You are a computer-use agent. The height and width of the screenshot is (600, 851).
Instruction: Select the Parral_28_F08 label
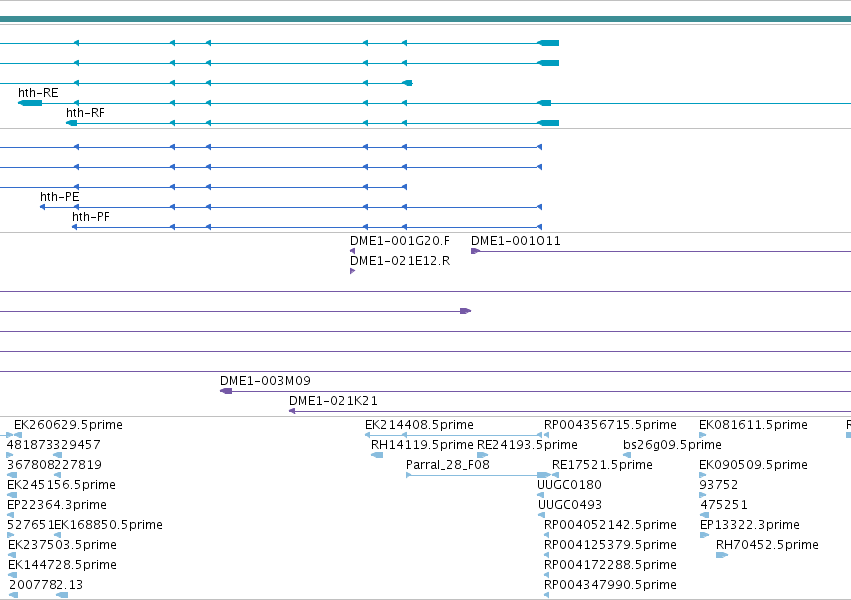pos(448,465)
